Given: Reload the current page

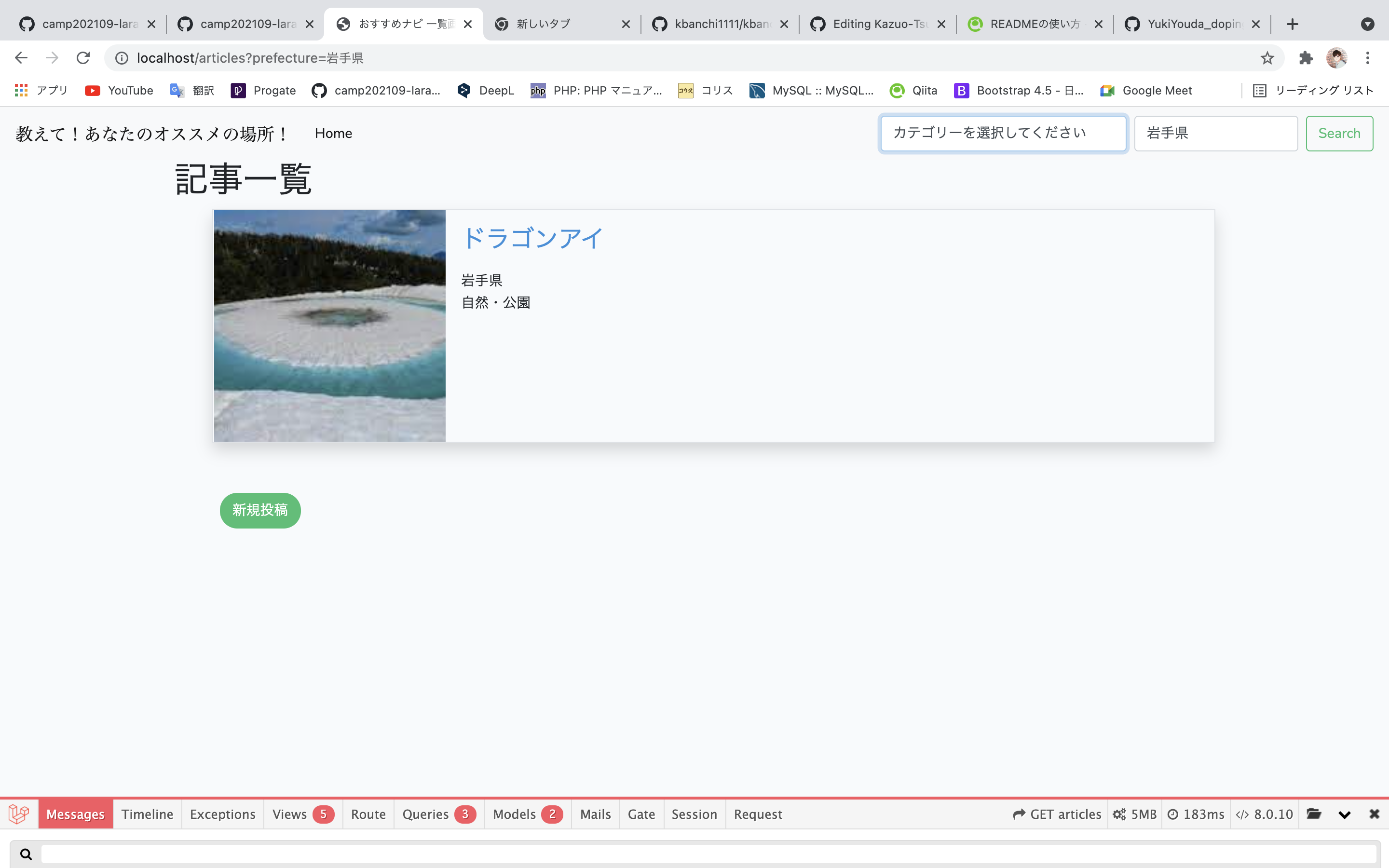Looking at the screenshot, I should (x=82, y=57).
